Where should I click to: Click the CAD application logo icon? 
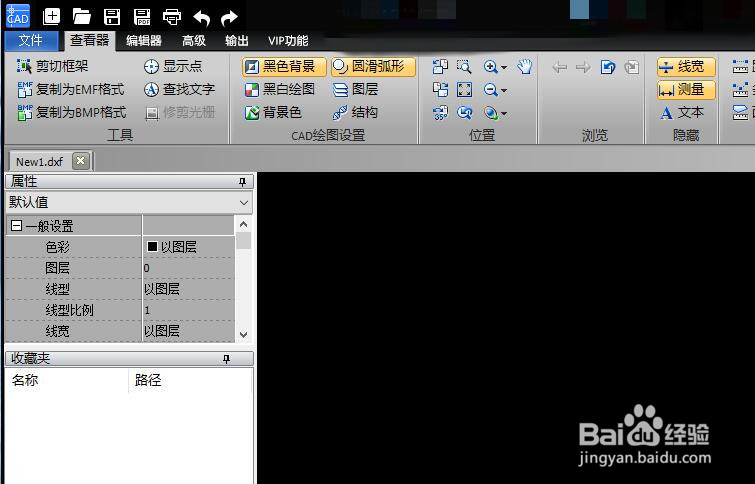pyautogui.click(x=18, y=16)
